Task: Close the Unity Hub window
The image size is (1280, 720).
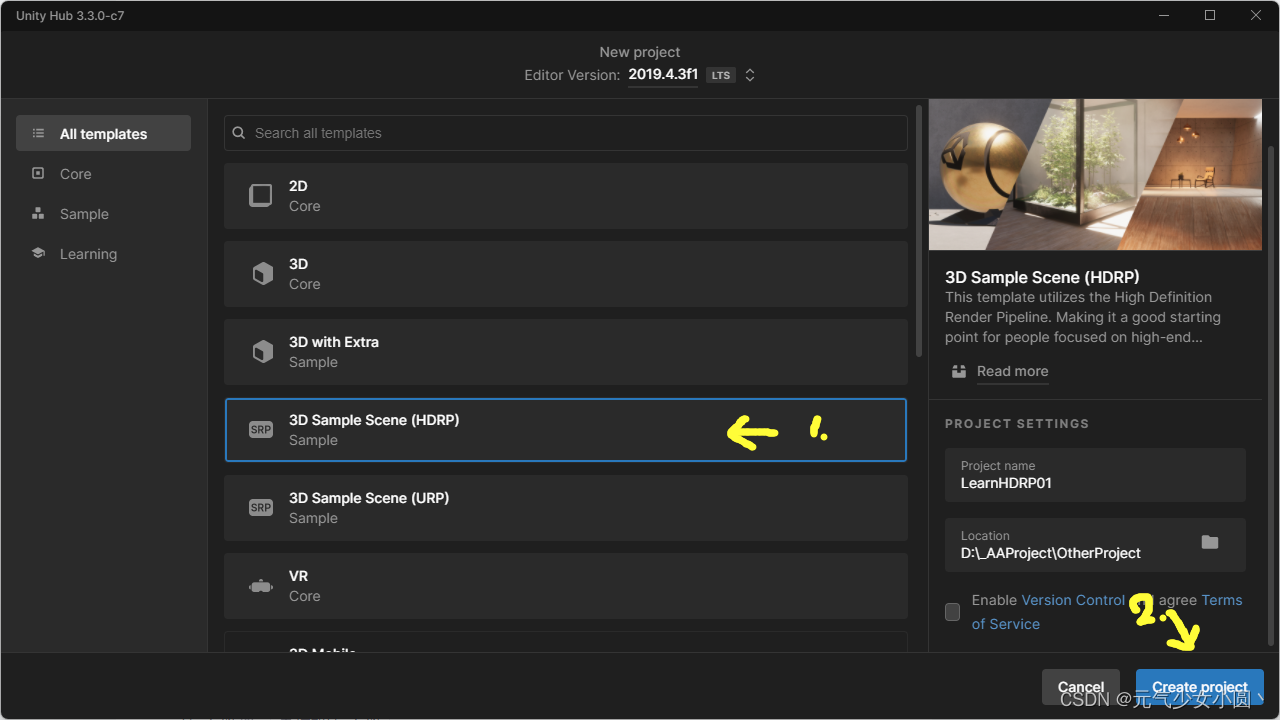Action: coord(1256,15)
